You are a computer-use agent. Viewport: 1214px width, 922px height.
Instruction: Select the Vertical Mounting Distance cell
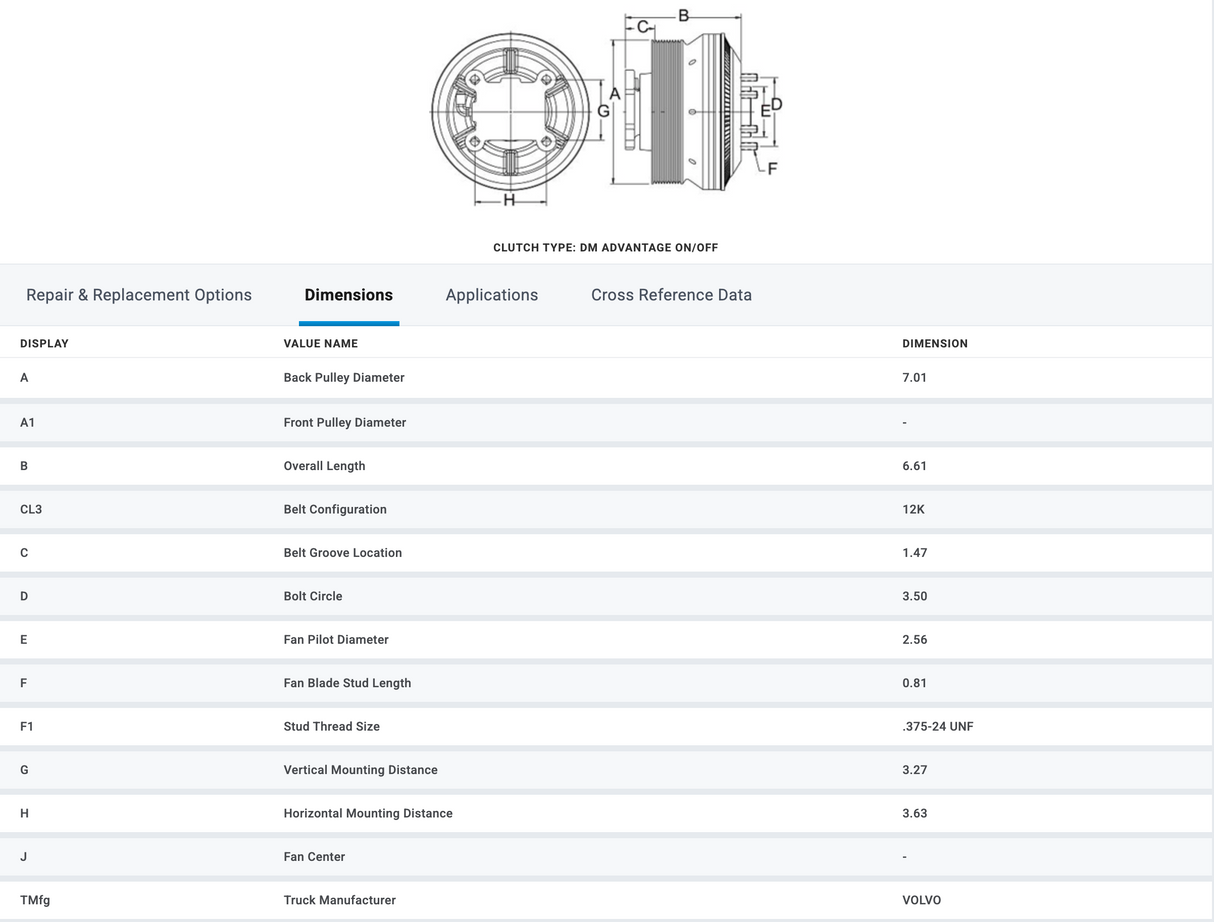(361, 770)
